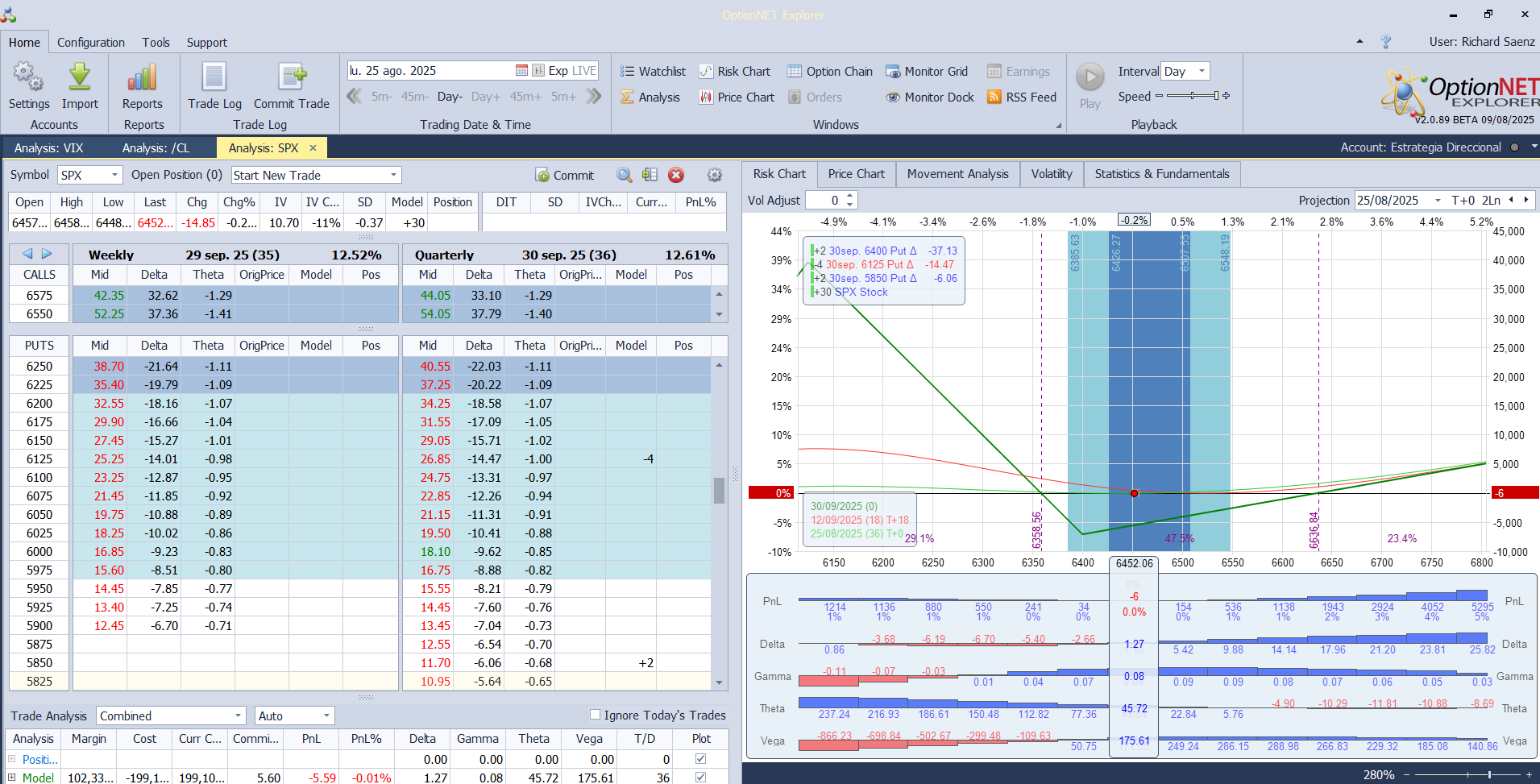Switch to the Analysis: /CL tab
1540x784 pixels.
pos(156,147)
